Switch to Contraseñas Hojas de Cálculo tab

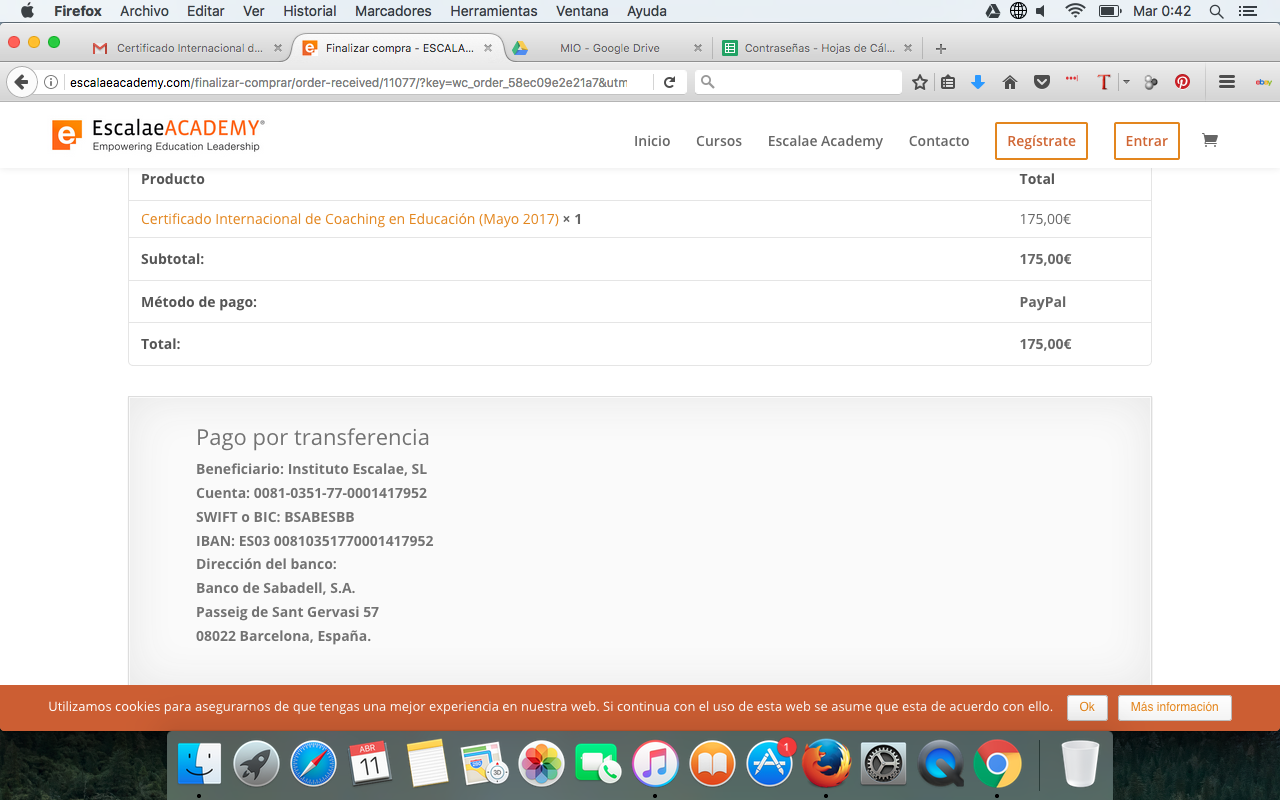pos(819,48)
